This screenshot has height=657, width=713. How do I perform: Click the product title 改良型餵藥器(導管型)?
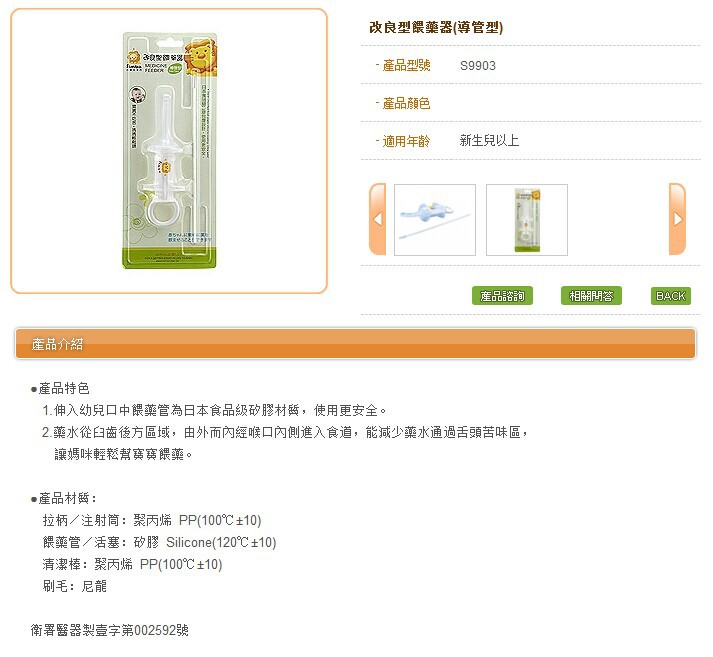(436, 28)
